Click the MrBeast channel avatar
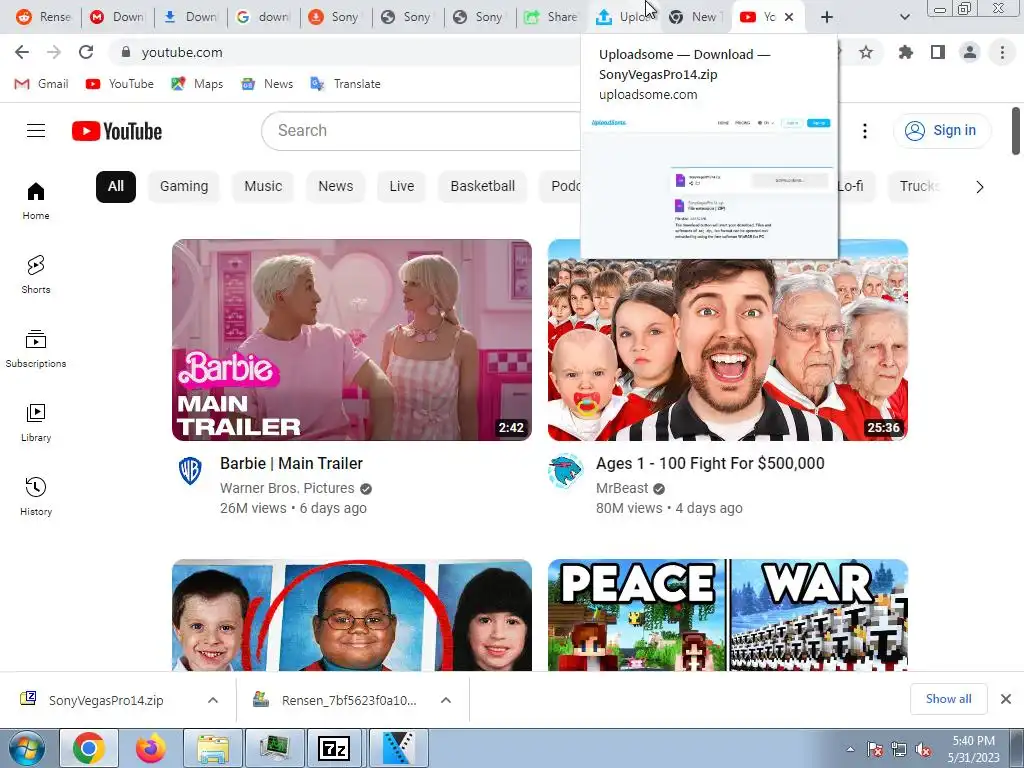1024x768 pixels. 566,472
